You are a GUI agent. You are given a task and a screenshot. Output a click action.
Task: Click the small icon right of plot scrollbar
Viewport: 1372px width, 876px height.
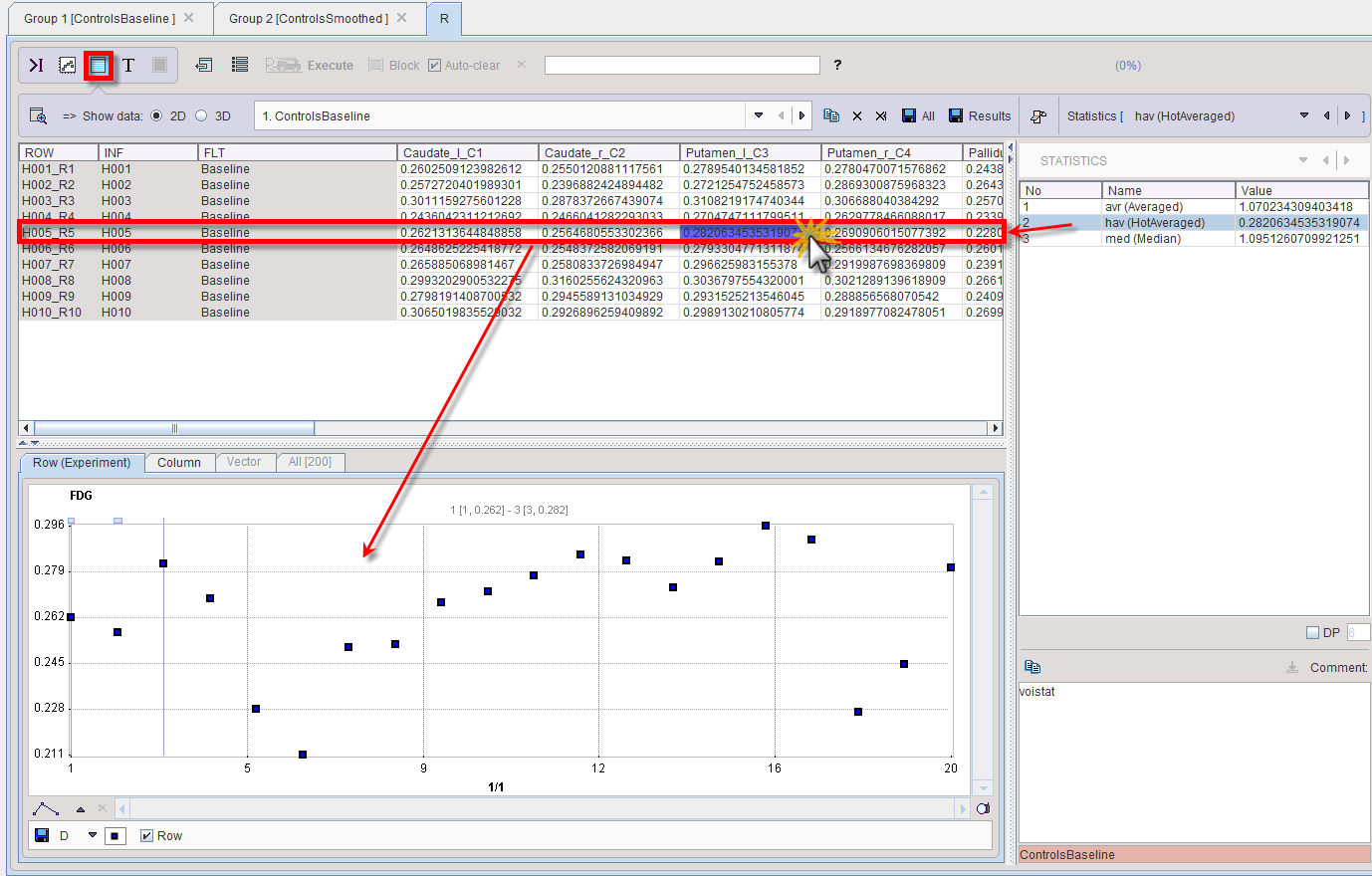coord(983,809)
